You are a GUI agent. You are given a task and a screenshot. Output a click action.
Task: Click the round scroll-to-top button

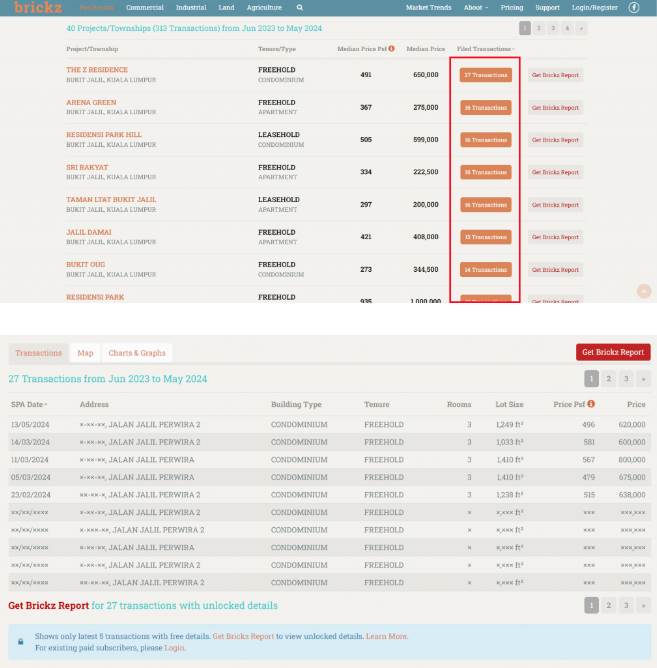(644, 291)
